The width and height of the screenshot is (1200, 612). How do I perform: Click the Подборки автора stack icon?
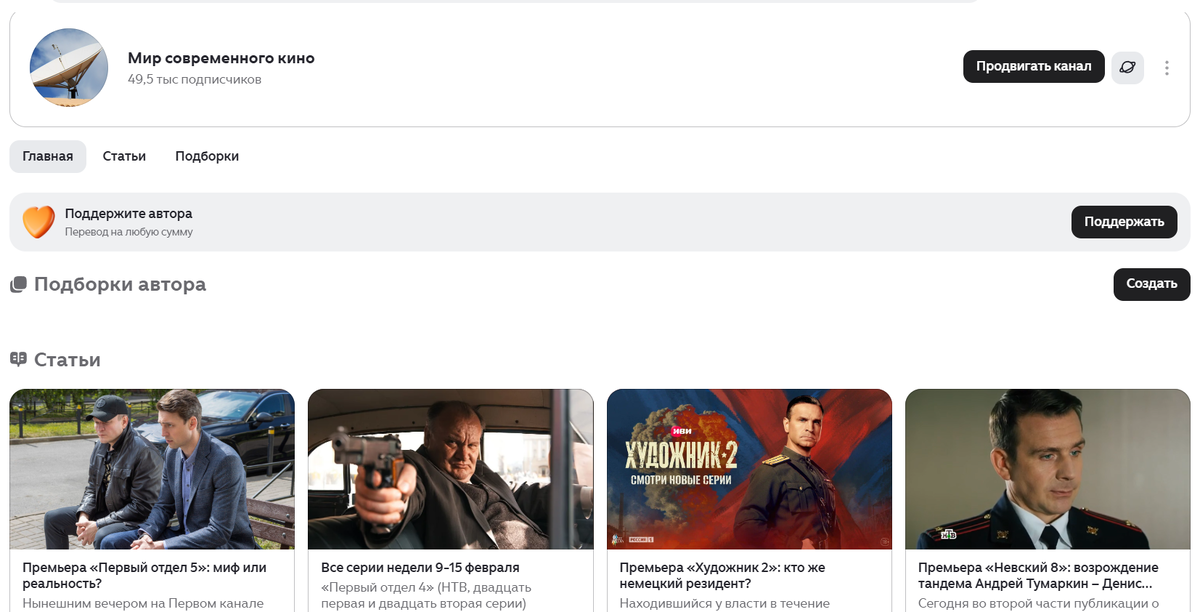point(18,285)
